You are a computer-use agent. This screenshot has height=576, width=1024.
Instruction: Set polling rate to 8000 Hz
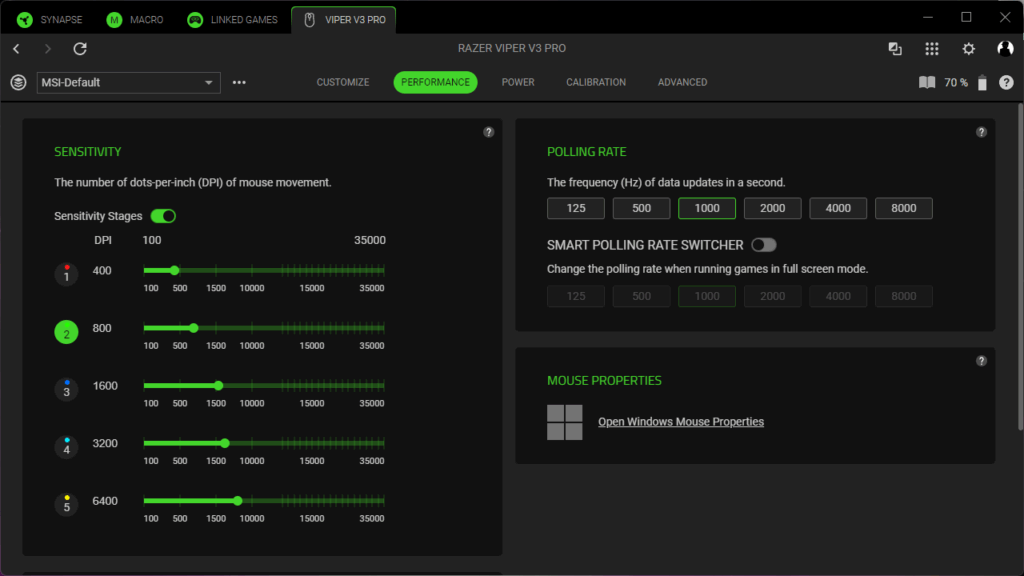coord(903,208)
